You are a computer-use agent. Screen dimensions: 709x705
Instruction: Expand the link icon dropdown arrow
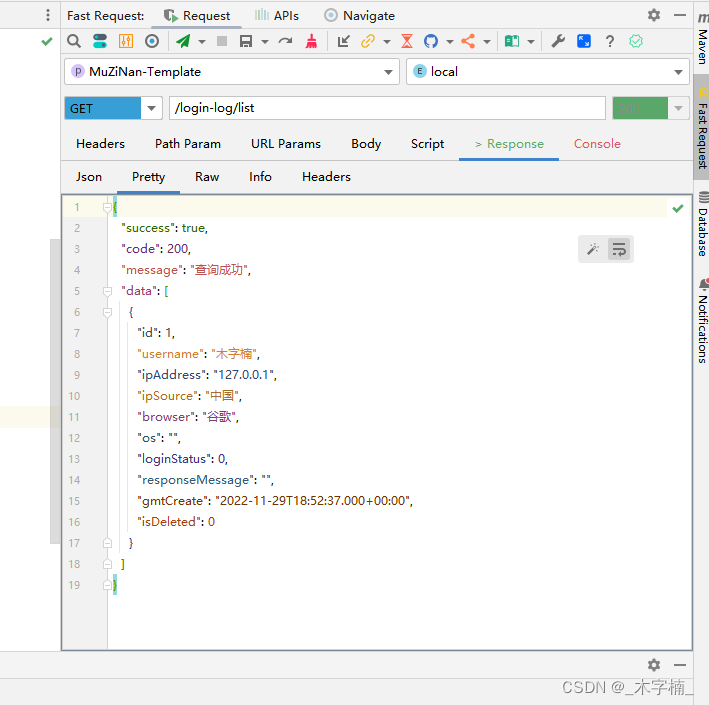[387, 42]
